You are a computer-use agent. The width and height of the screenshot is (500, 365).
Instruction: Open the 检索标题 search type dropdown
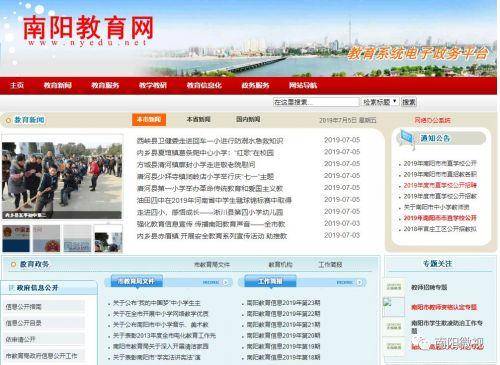[380, 102]
